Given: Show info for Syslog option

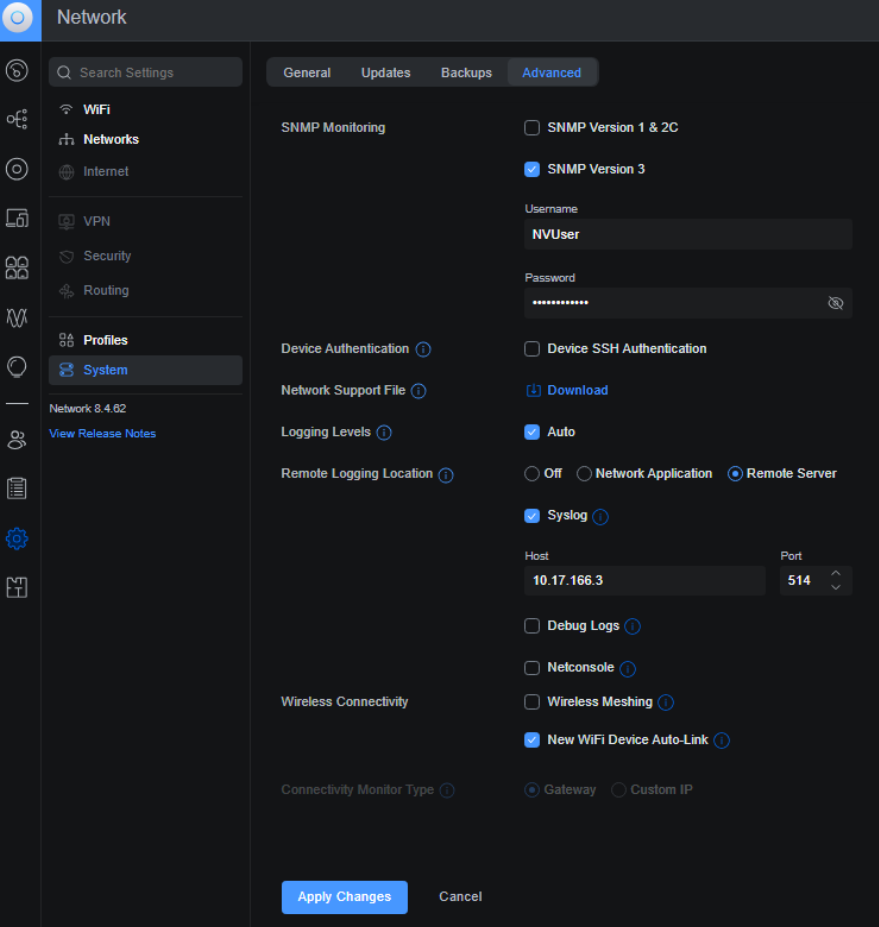Looking at the screenshot, I should [x=601, y=517].
